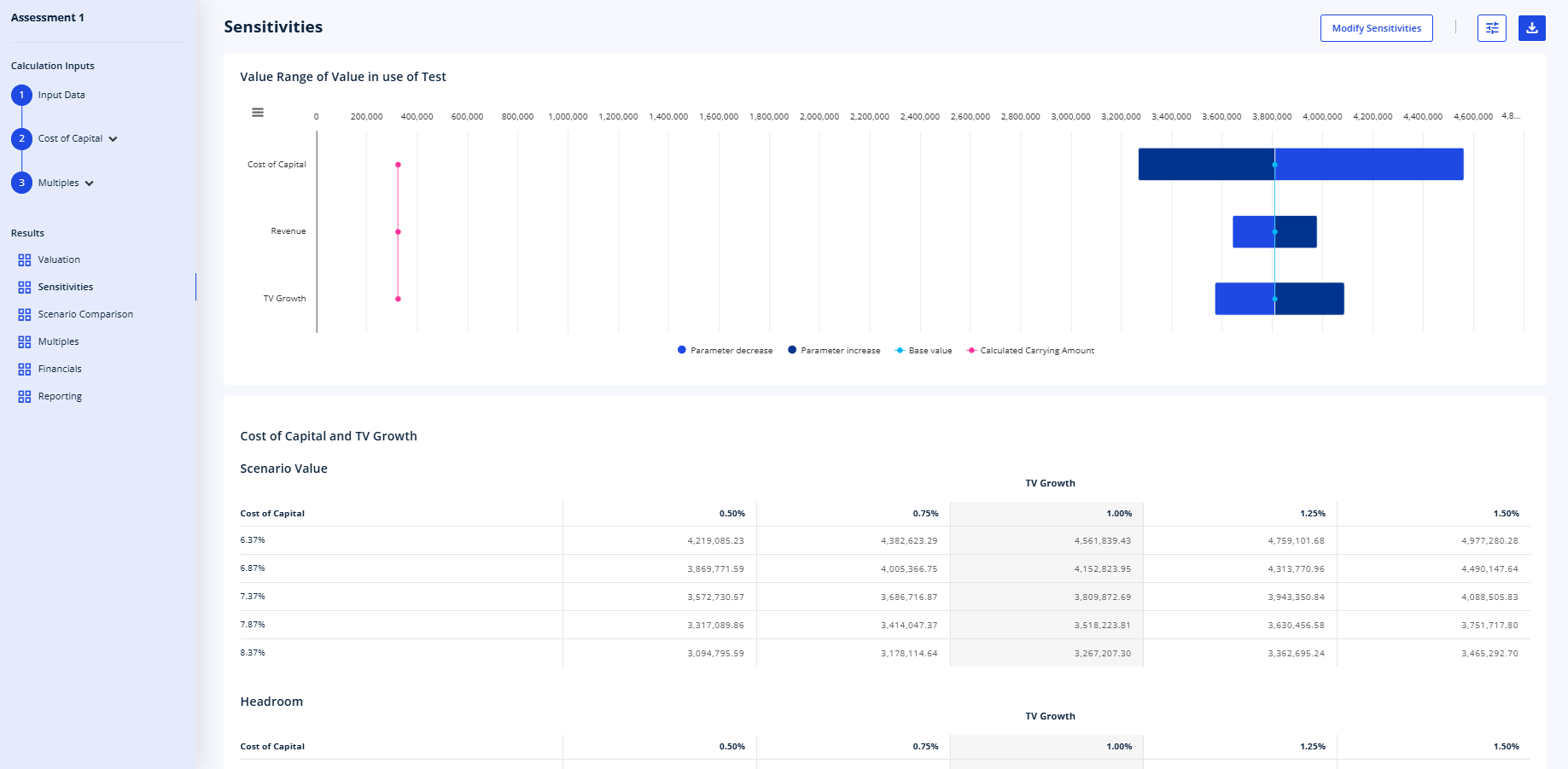Click the 8.37% cost of capital row label
The height and width of the screenshot is (769, 1568).
(x=253, y=652)
